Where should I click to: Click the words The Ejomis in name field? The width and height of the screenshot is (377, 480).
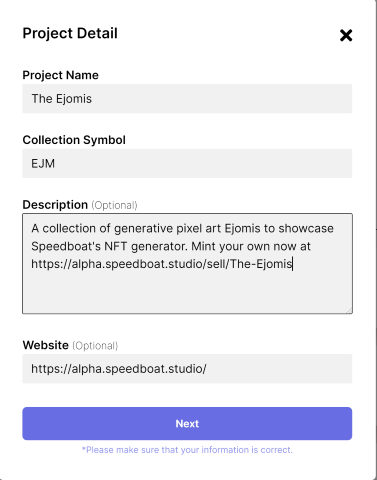(62, 99)
